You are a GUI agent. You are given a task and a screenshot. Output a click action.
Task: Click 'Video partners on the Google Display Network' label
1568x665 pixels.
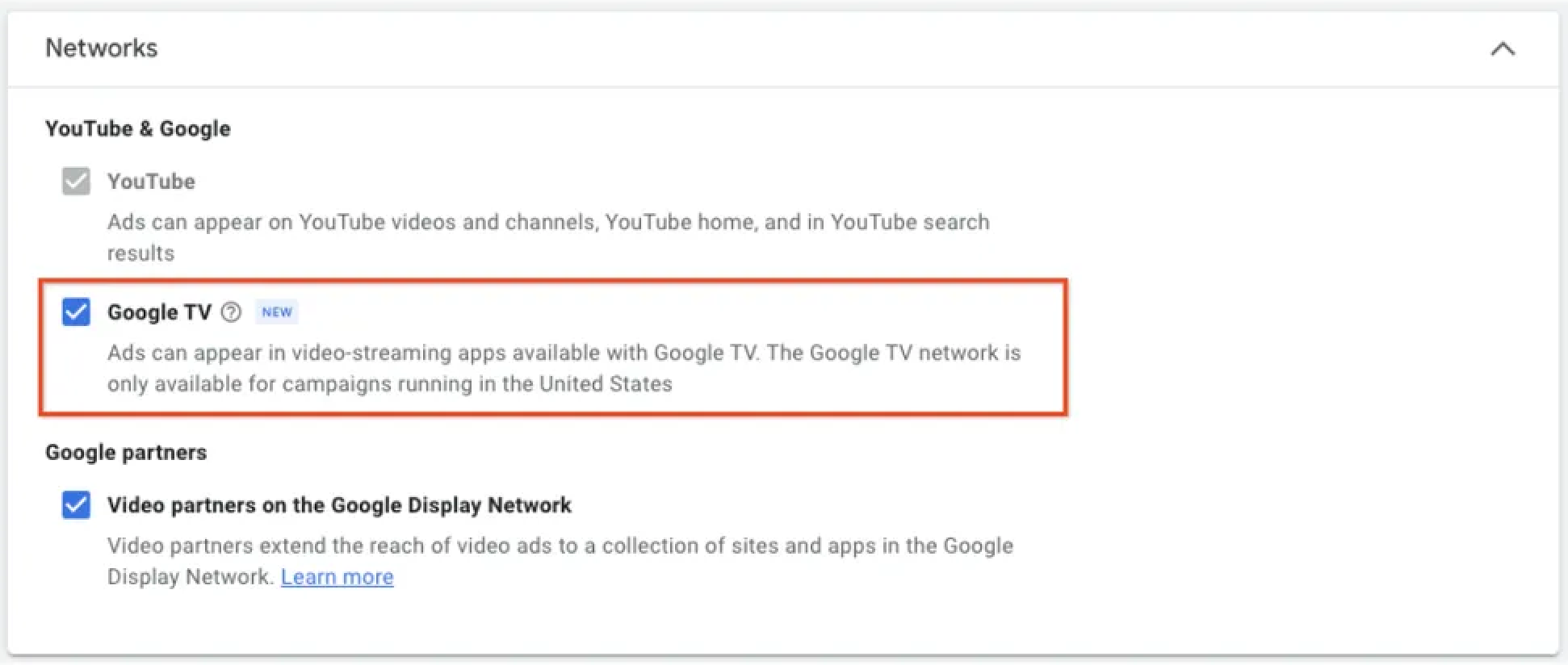[339, 505]
